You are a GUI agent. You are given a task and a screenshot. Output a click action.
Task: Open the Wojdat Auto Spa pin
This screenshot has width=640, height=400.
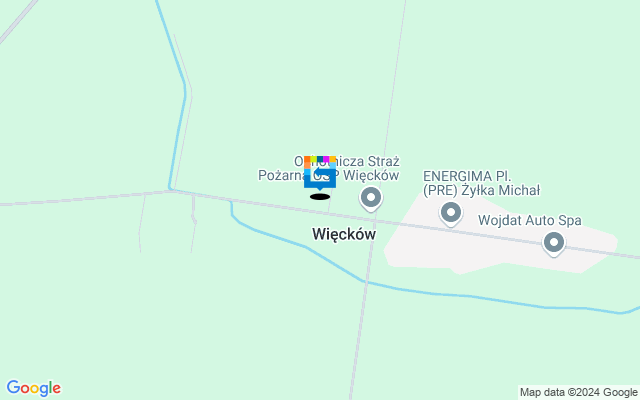pyautogui.click(x=554, y=244)
